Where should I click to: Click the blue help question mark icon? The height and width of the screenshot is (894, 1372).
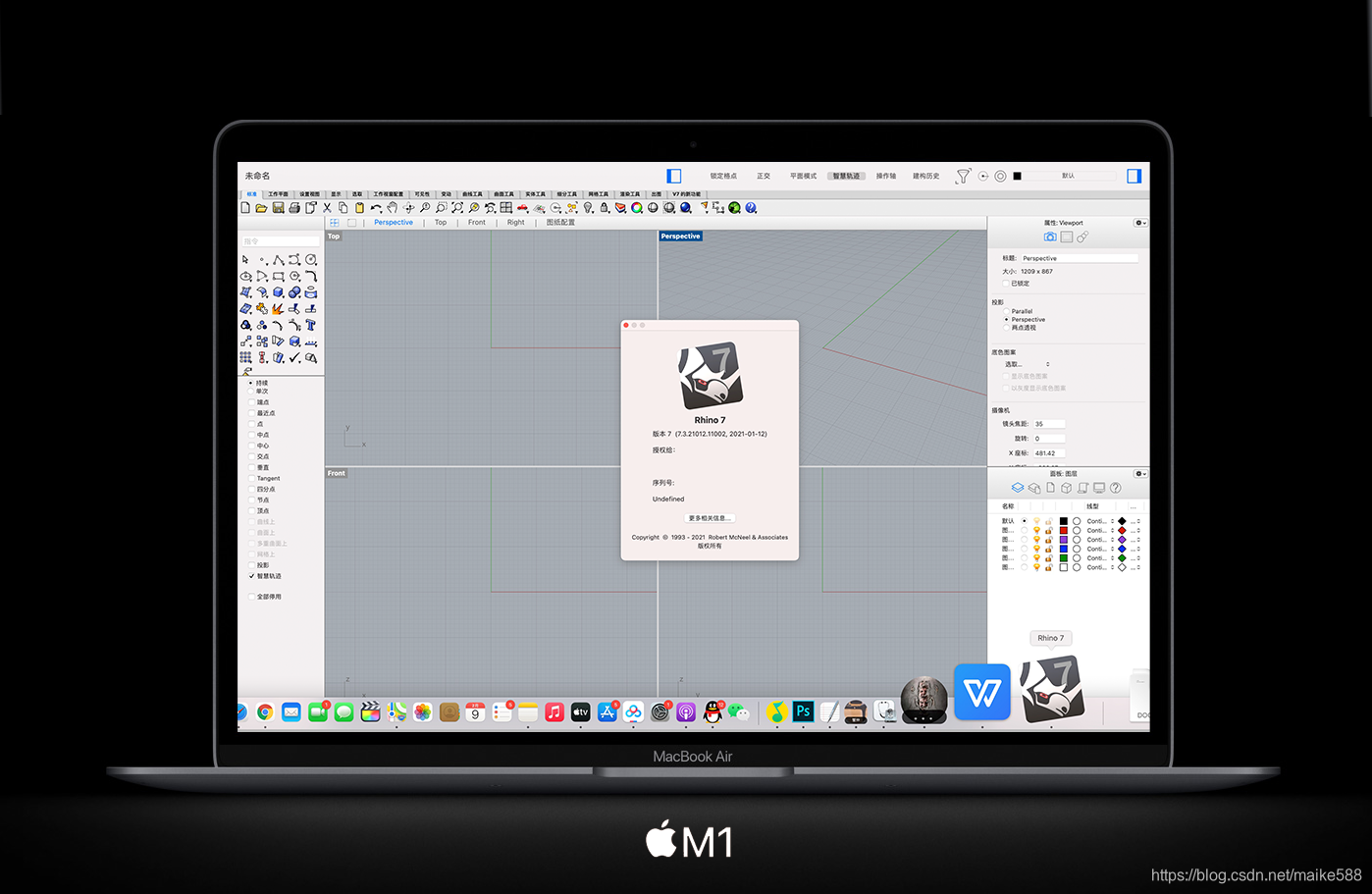[x=751, y=208]
